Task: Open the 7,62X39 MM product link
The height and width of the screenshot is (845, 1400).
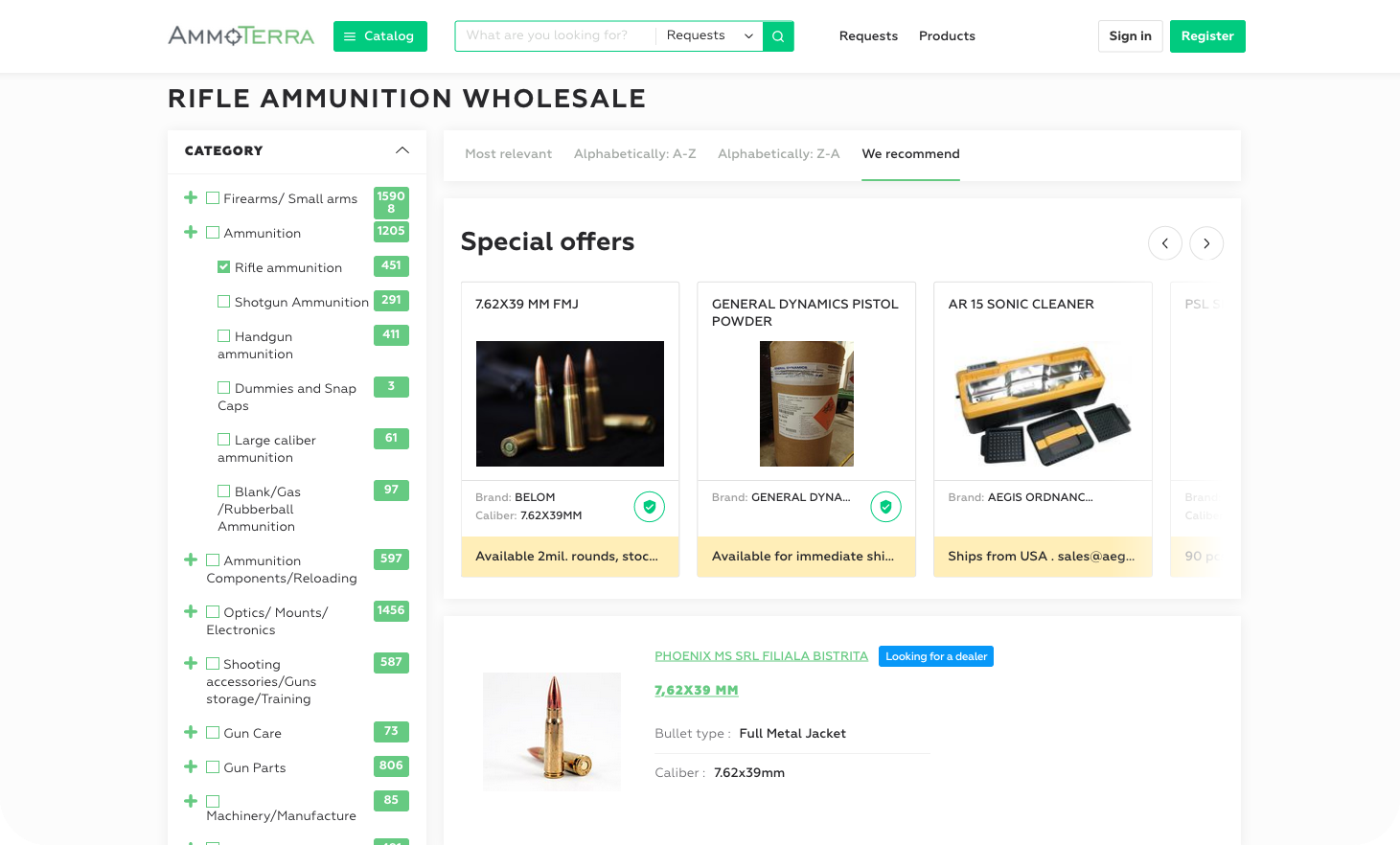Action: tap(697, 690)
